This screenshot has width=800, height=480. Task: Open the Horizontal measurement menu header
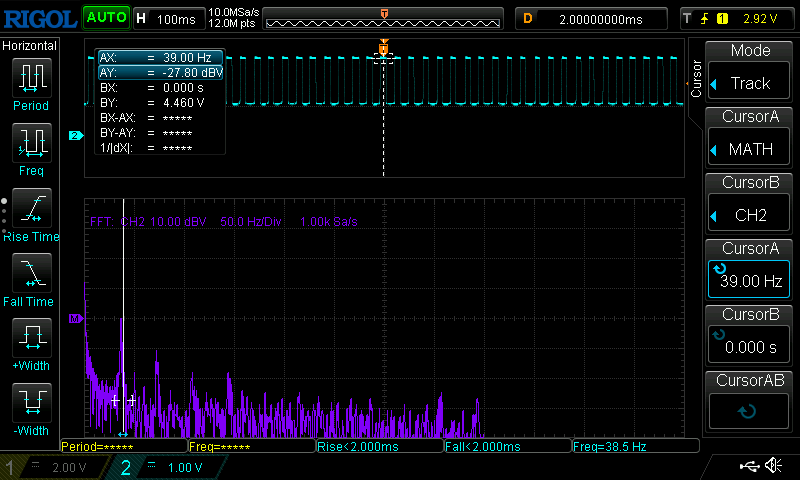click(30, 46)
